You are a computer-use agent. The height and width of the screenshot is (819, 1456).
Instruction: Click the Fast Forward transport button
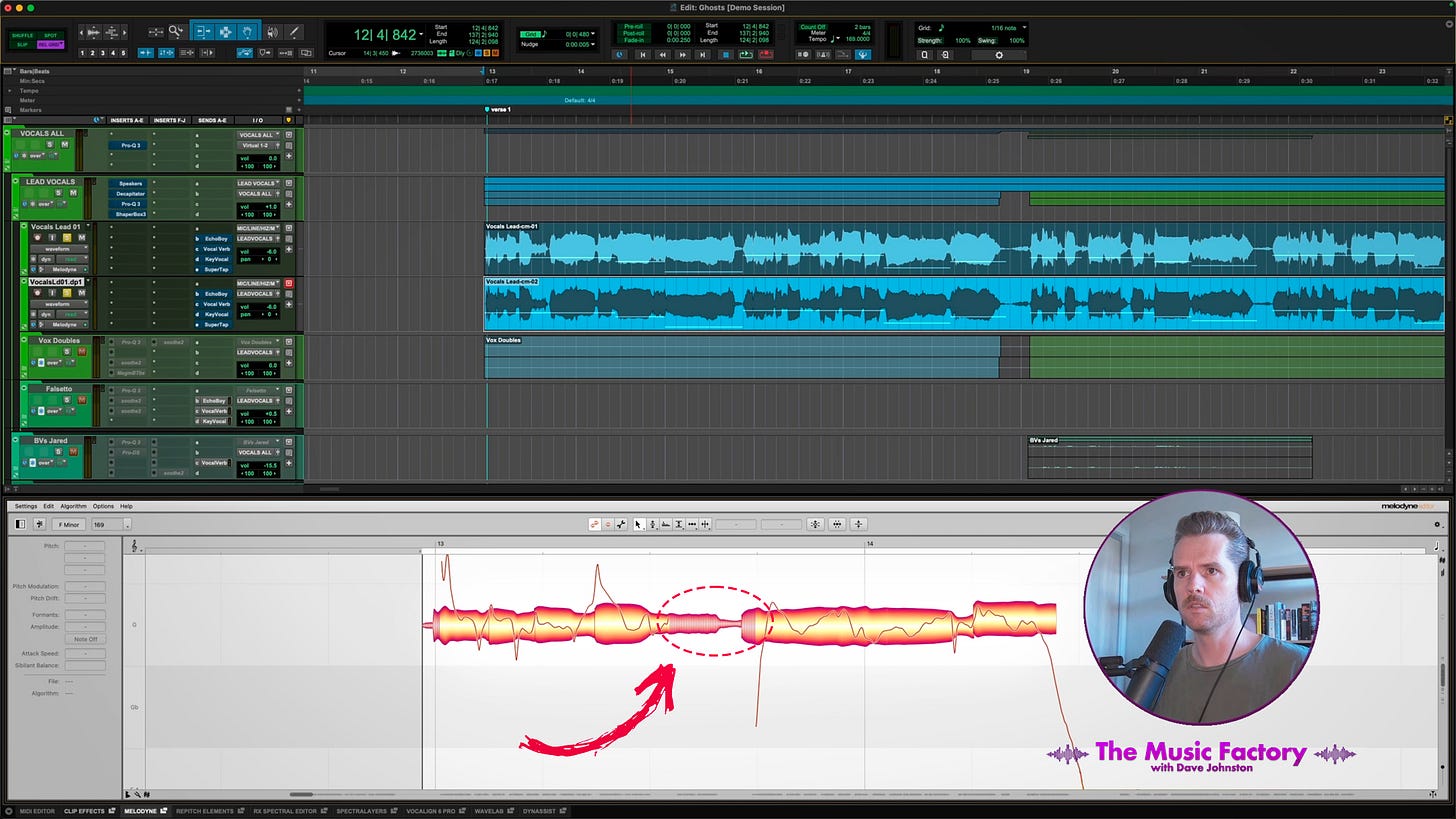click(683, 55)
